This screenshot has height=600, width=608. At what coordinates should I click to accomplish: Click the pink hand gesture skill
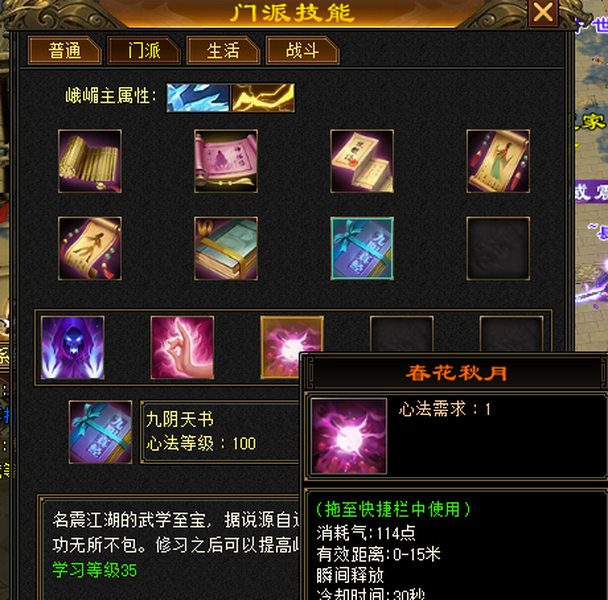[182, 347]
